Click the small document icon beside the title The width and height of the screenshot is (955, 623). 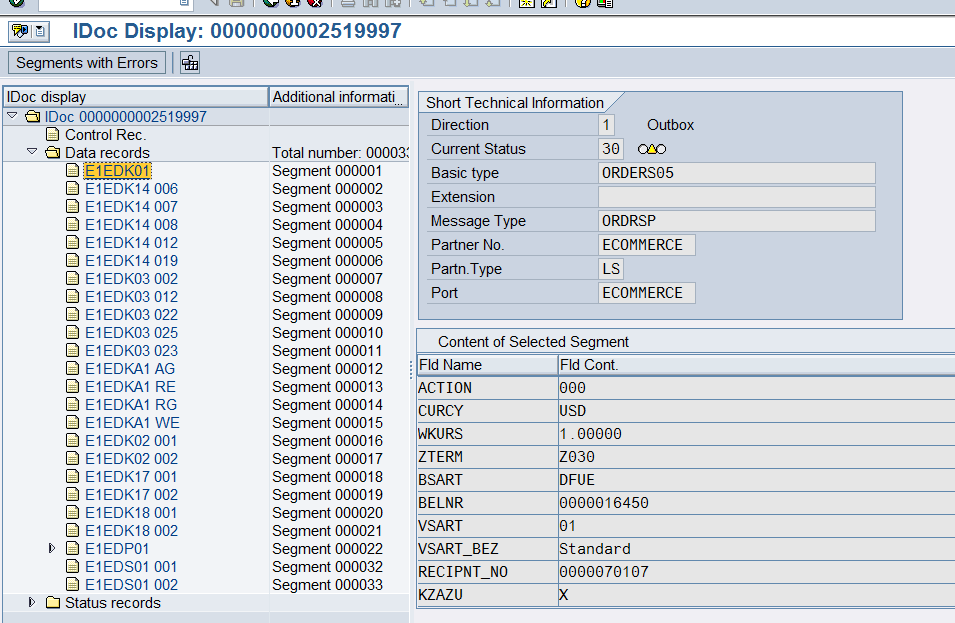40,31
